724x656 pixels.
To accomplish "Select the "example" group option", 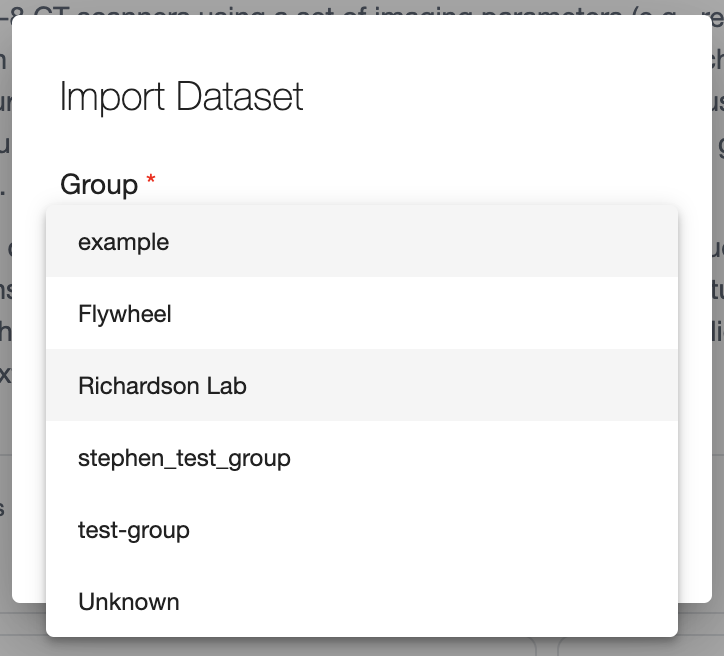I will click(x=362, y=241).
